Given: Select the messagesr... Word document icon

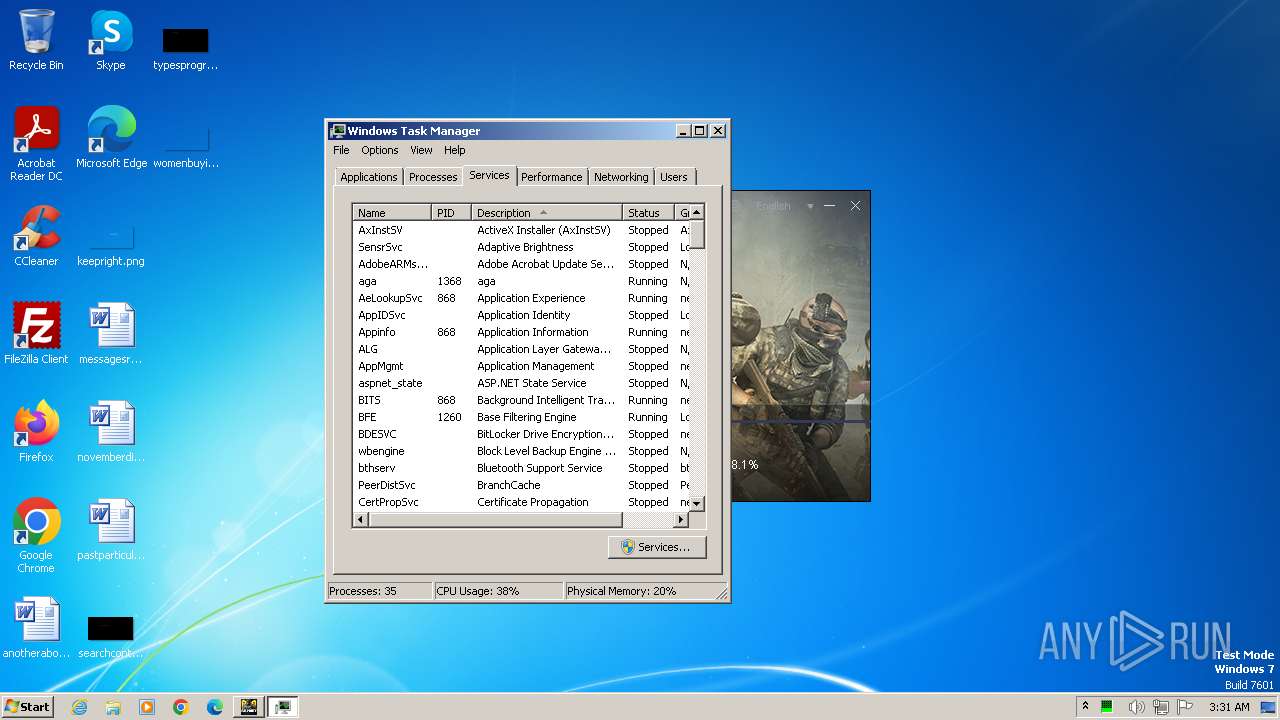Looking at the screenshot, I should [110, 334].
